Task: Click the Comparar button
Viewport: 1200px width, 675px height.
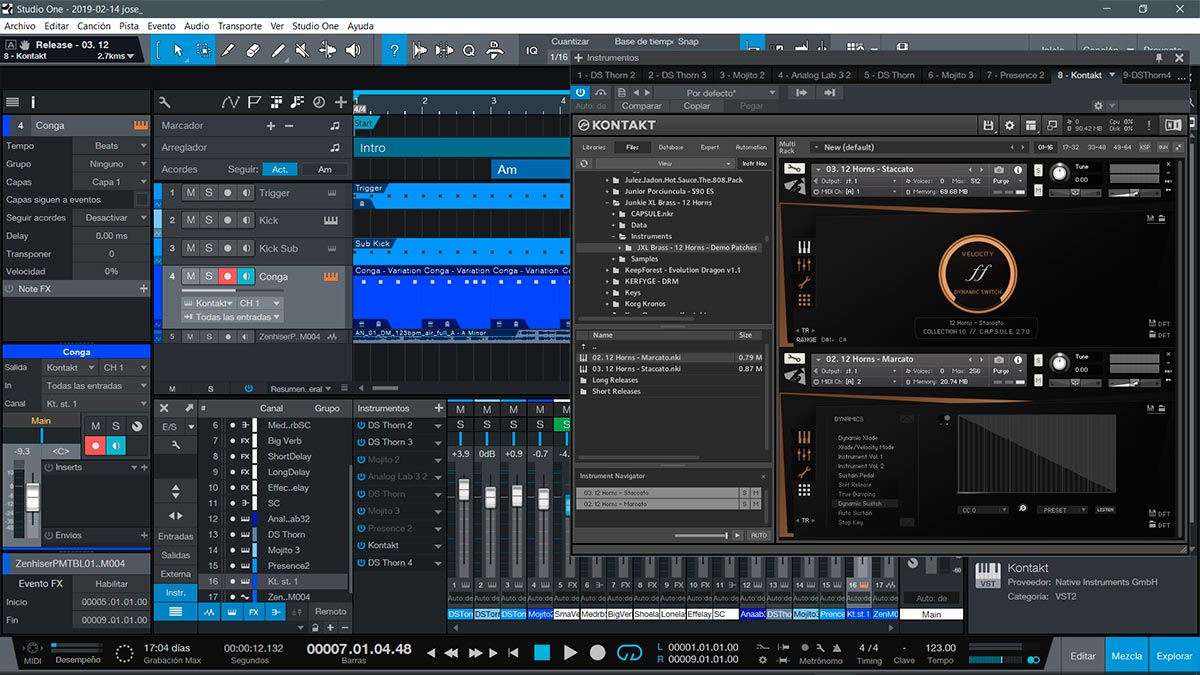Action: pos(642,106)
